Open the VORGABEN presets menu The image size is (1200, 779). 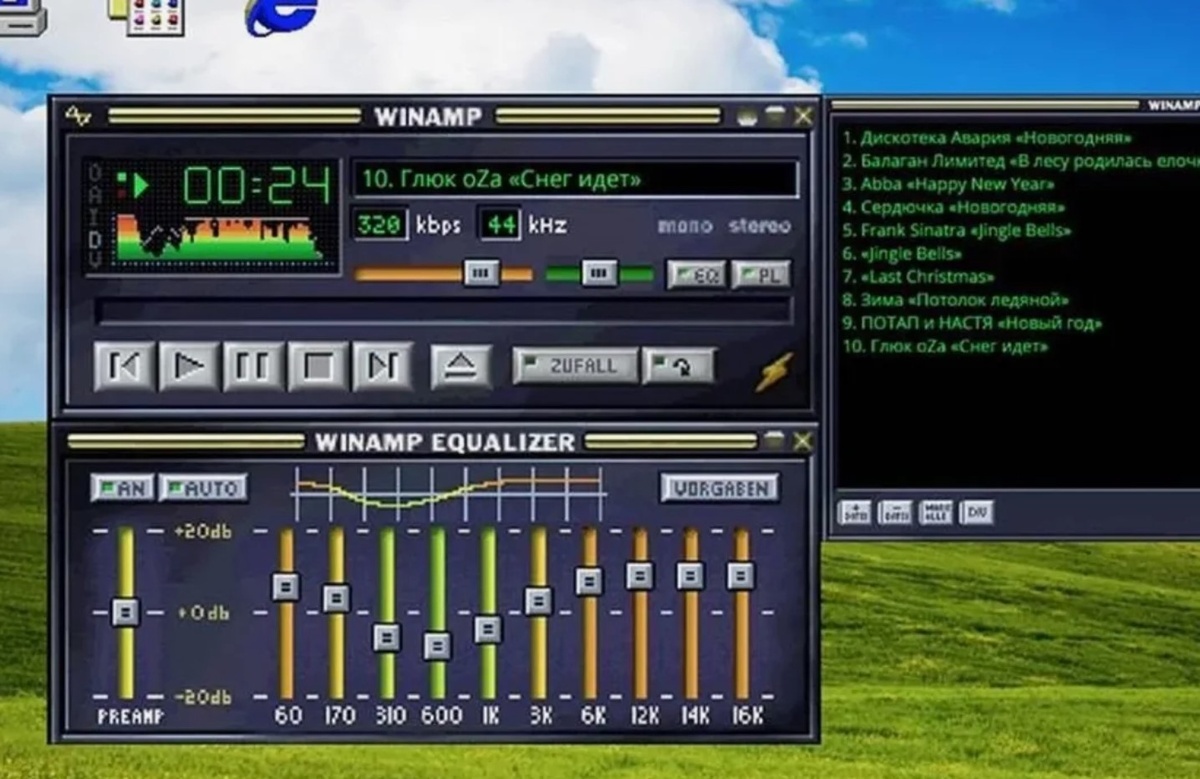point(720,488)
